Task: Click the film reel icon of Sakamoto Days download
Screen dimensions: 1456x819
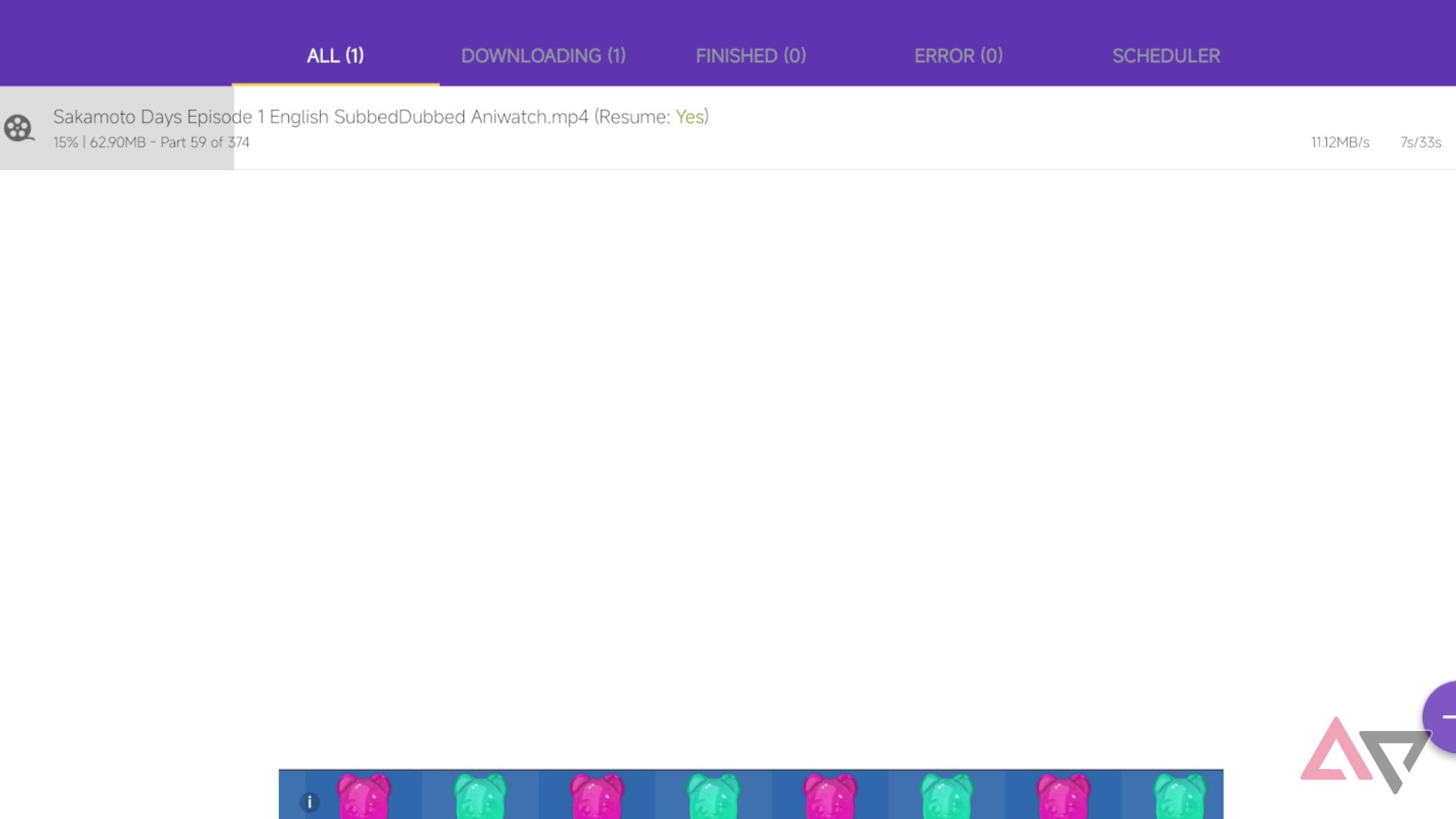Action: click(19, 128)
